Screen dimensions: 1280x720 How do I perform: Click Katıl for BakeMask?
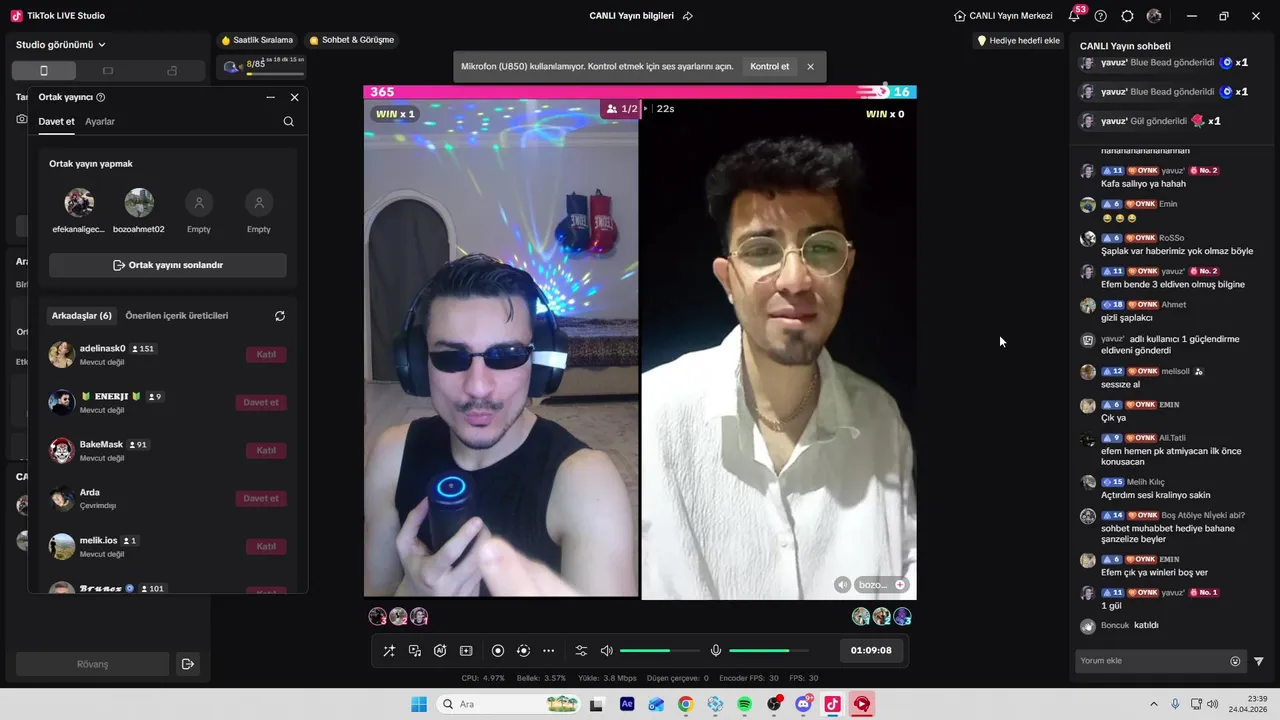coord(266,450)
